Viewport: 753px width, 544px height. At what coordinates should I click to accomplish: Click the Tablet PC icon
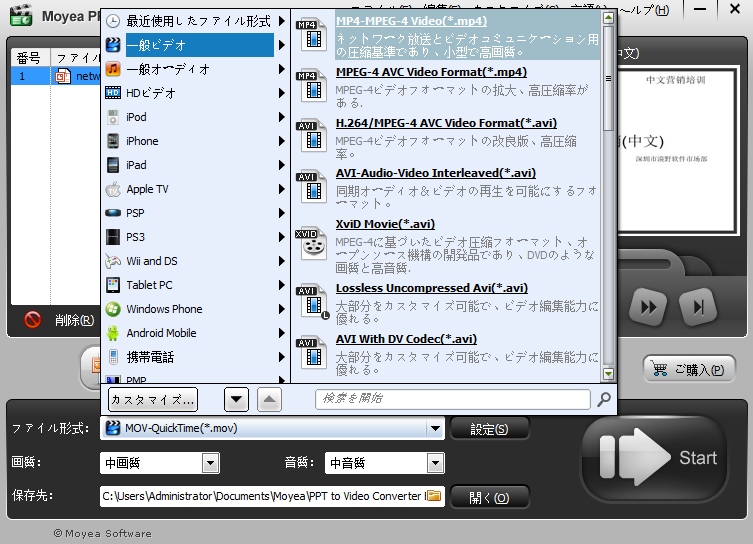tap(113, 285)
